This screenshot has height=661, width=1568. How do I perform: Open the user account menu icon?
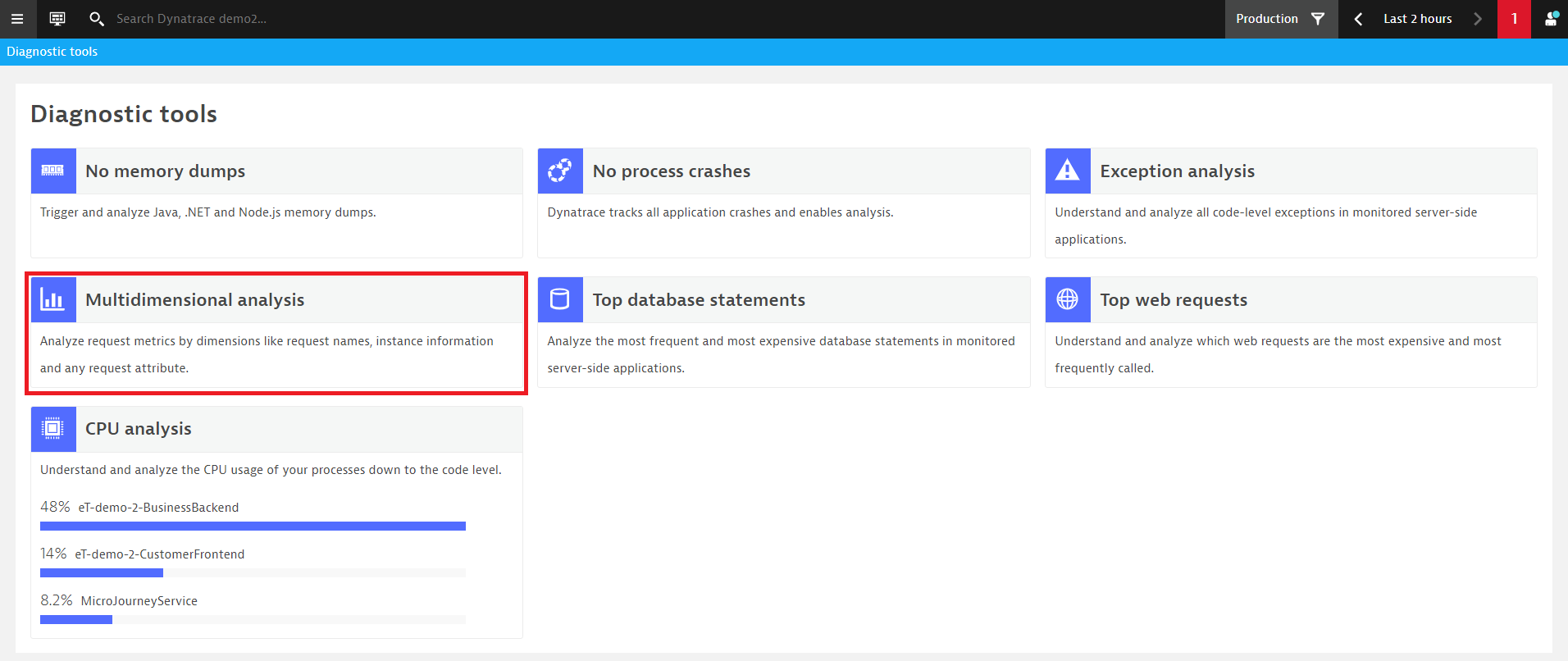pyautogui.click(x=1551, y=19)
